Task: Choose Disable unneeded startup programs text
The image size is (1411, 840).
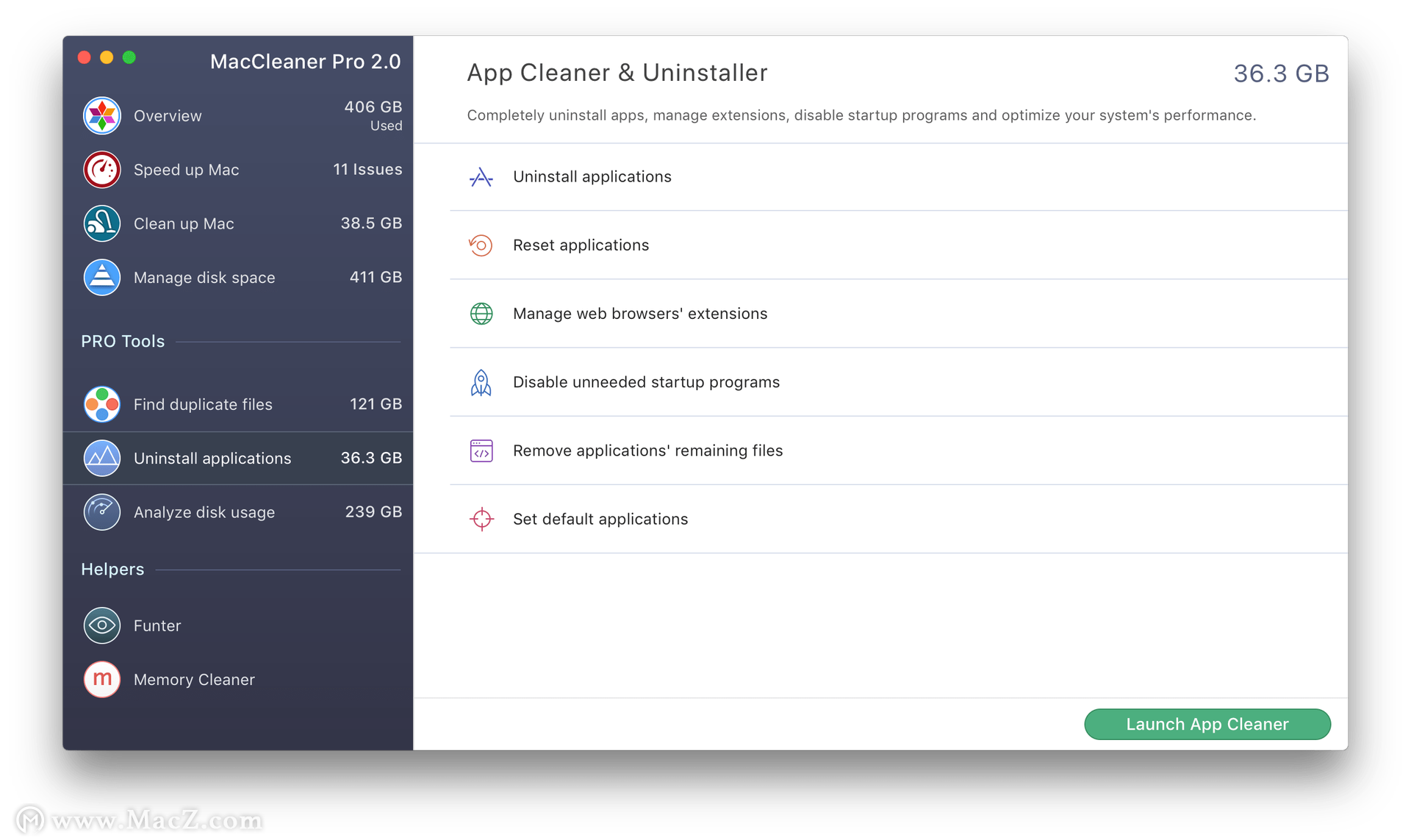Action: tap(646, 382)
